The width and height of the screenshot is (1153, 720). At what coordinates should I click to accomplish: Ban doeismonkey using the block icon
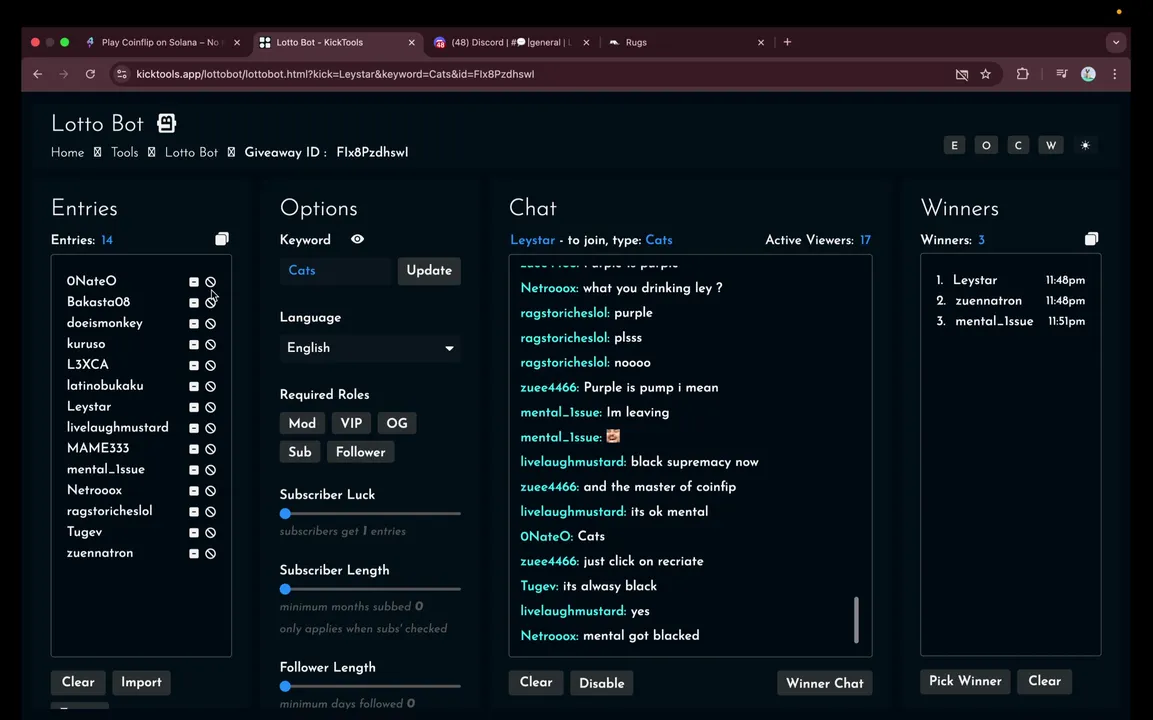pyautogui.click(x=210, y=324)
